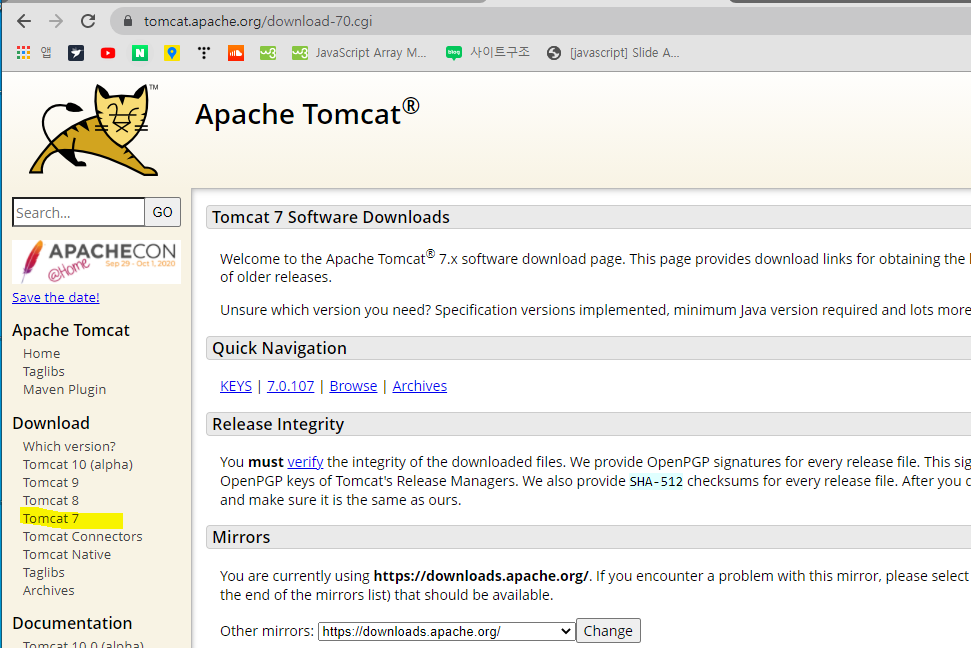Go forward using the browser forward arrow
971x648 pixels.
[56, 21]
